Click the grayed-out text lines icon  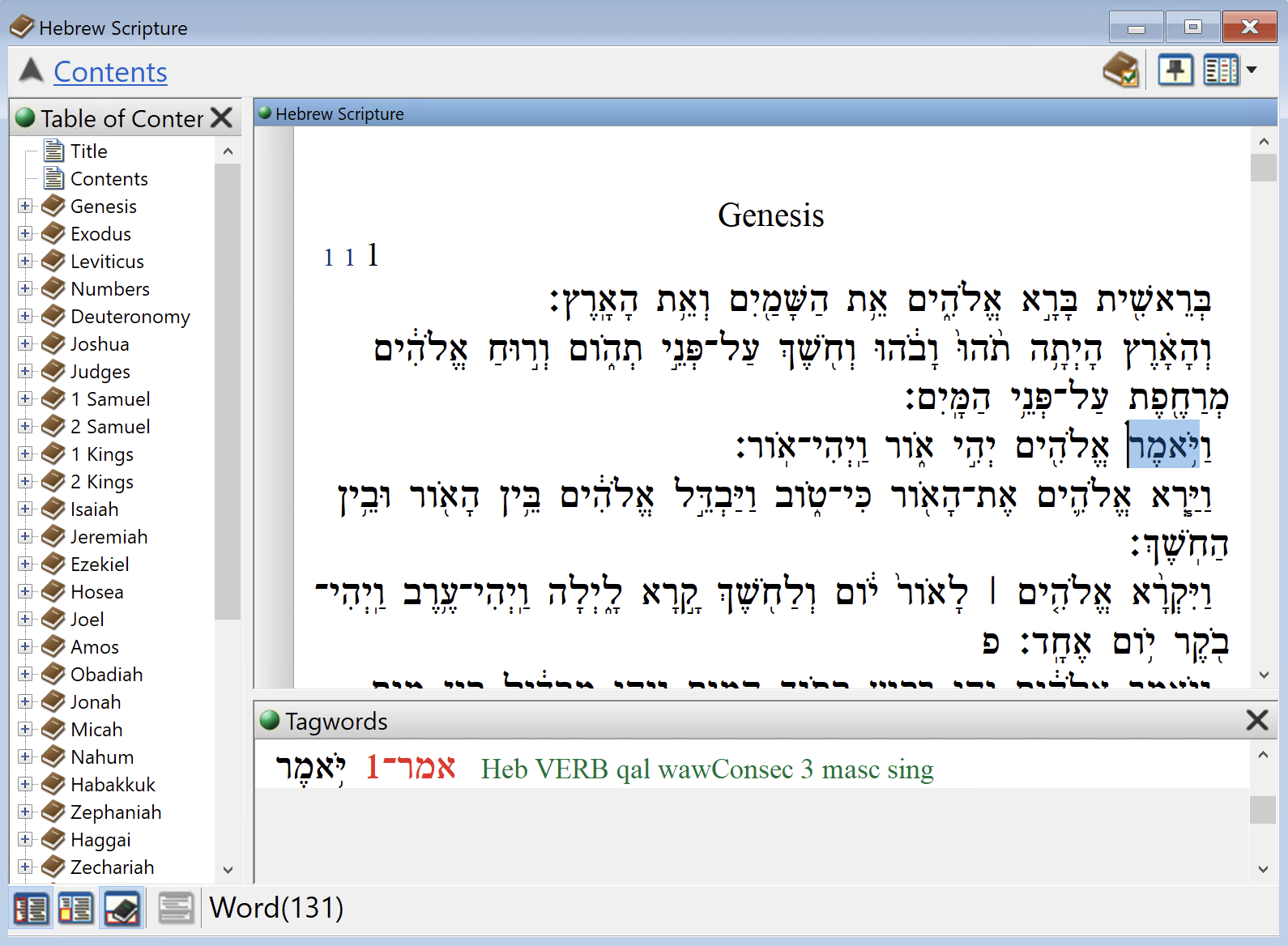click(175, 908)
